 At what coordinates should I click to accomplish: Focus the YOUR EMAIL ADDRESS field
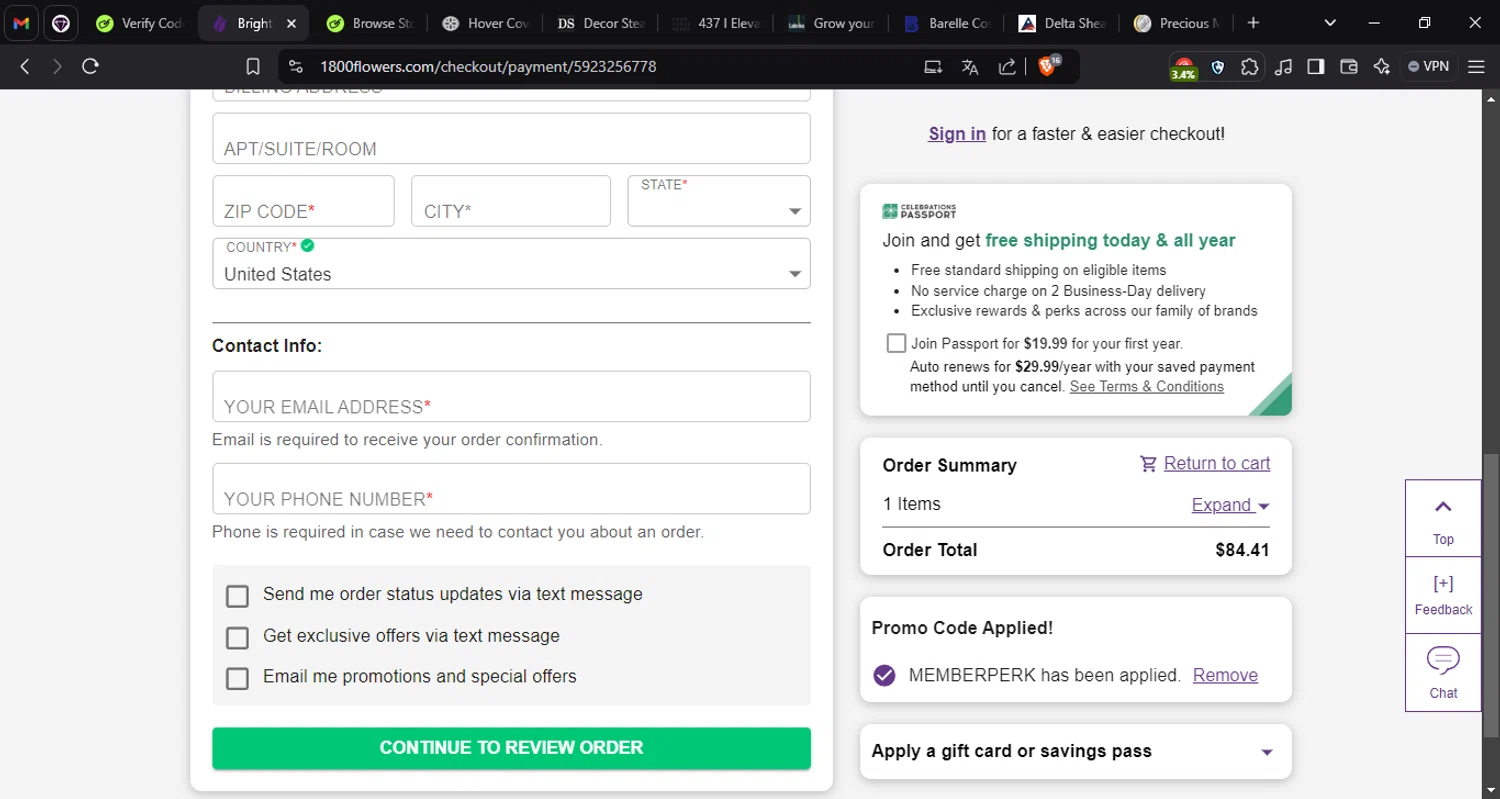(x=511, y=396)
